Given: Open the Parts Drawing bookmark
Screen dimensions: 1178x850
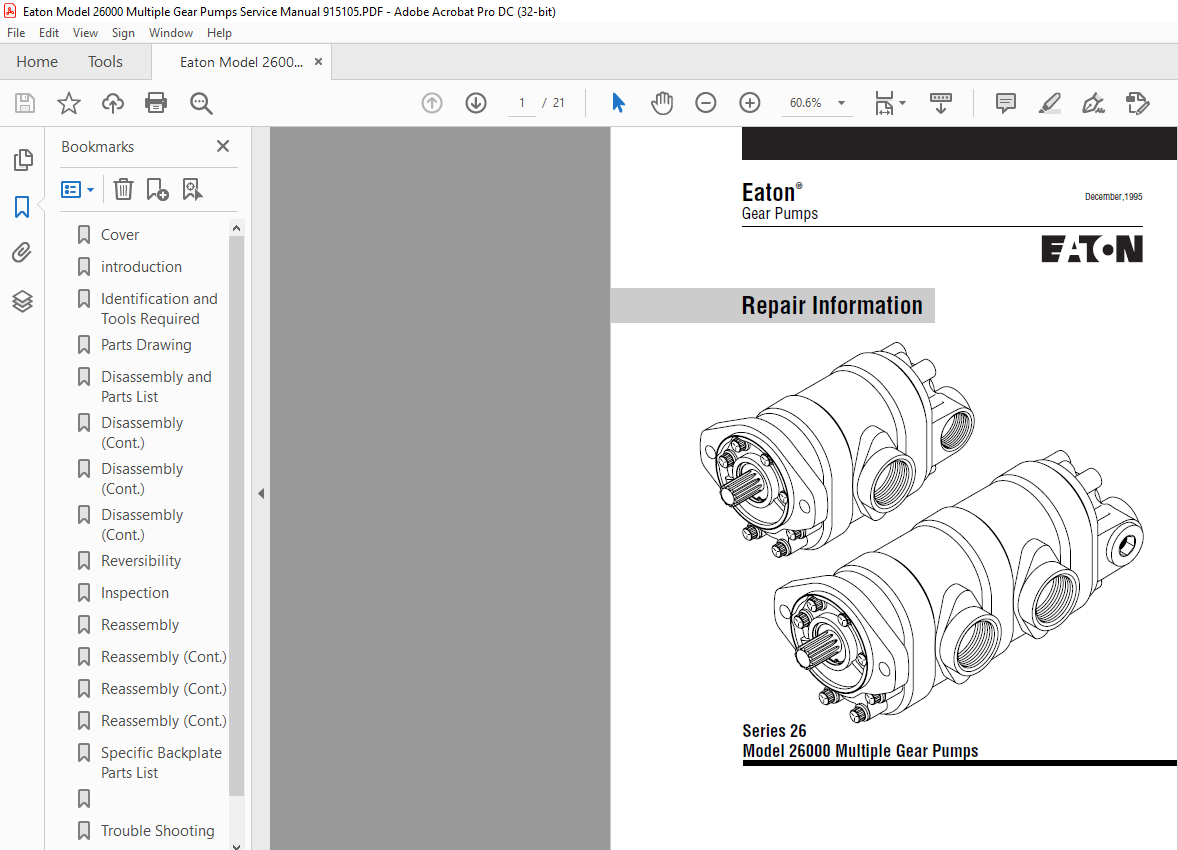Looking at the screenshot, I should 146,345.
